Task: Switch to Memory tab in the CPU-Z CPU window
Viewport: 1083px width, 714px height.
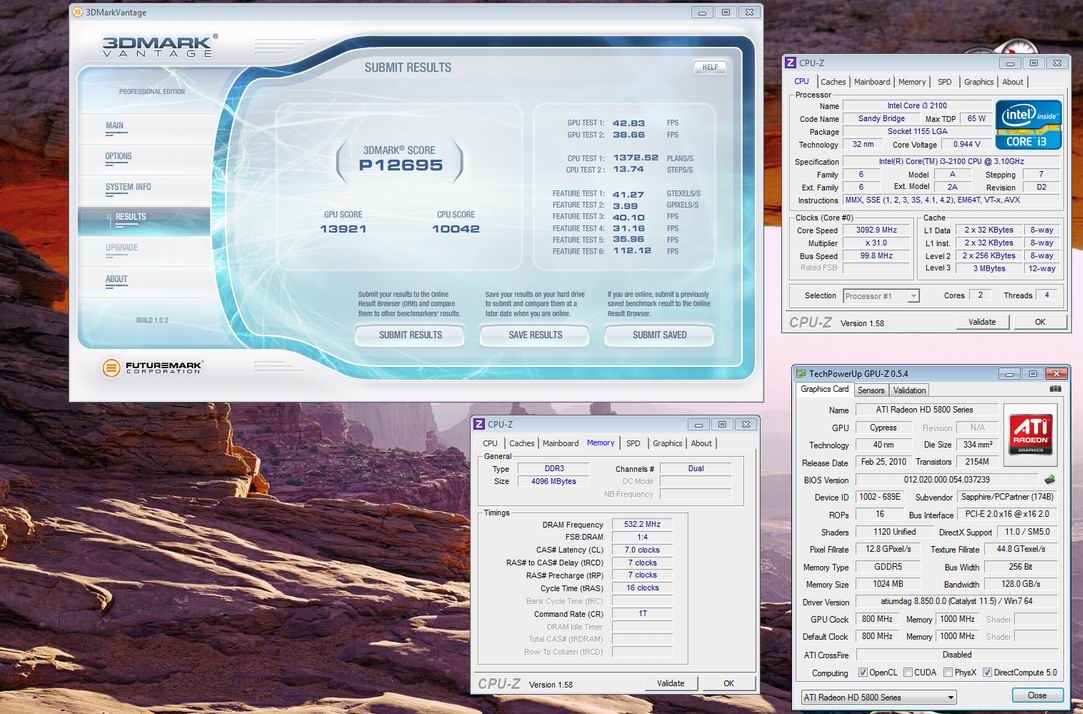Action: point(912,81)
